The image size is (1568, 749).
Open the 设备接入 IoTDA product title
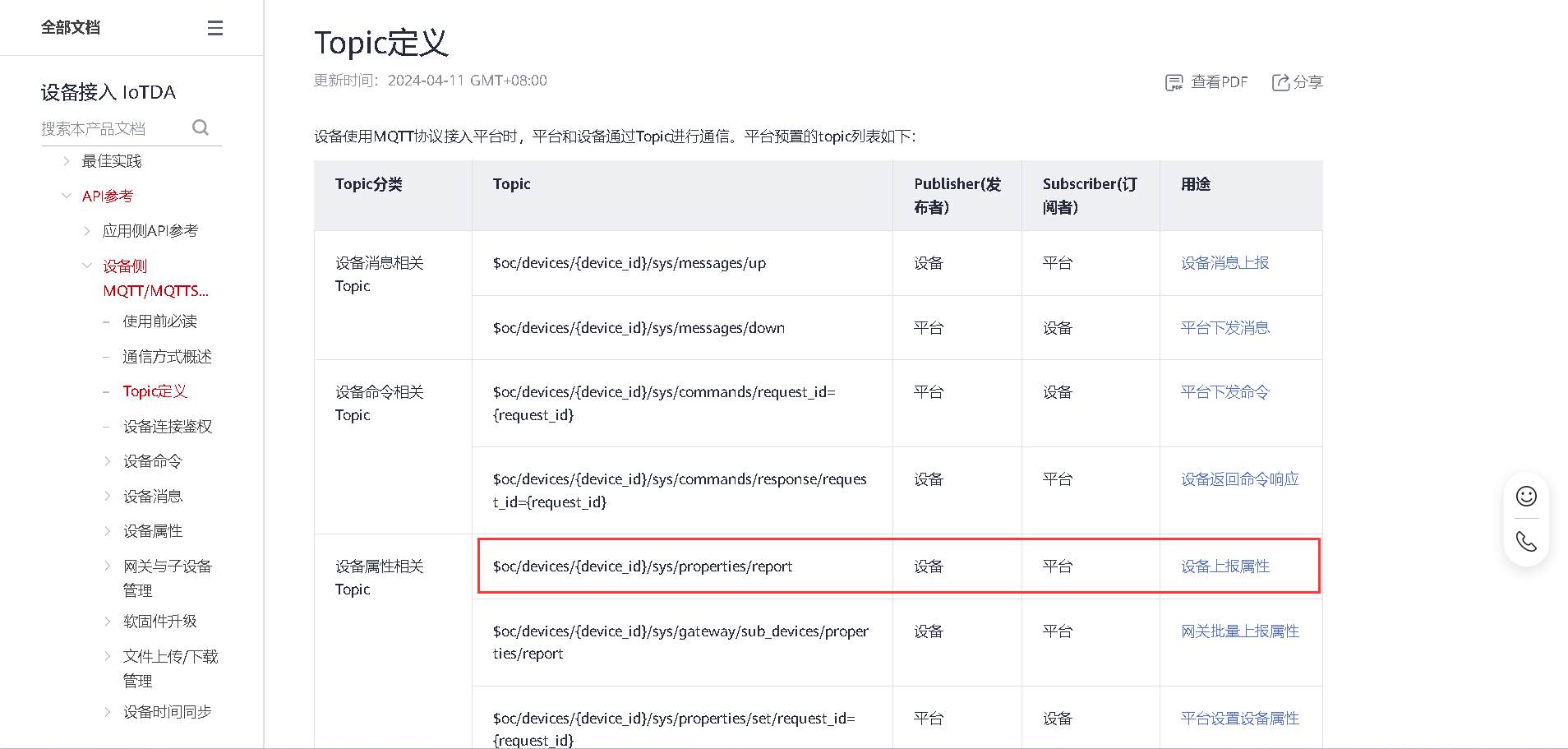(x=108, y=92)
